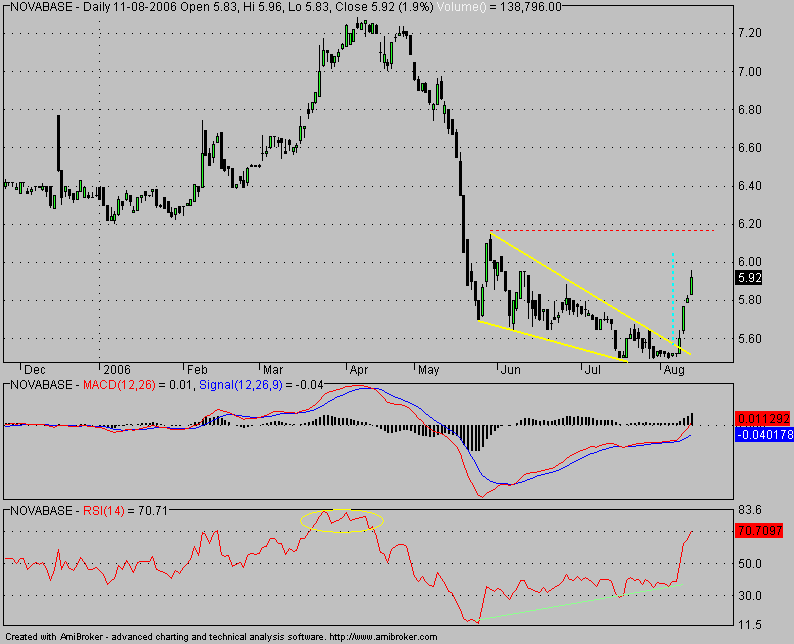The image size is (794, 644).
Task: Click the cyan dashed vertical target line
Action: pyautogui.click(x=672, y=299)
